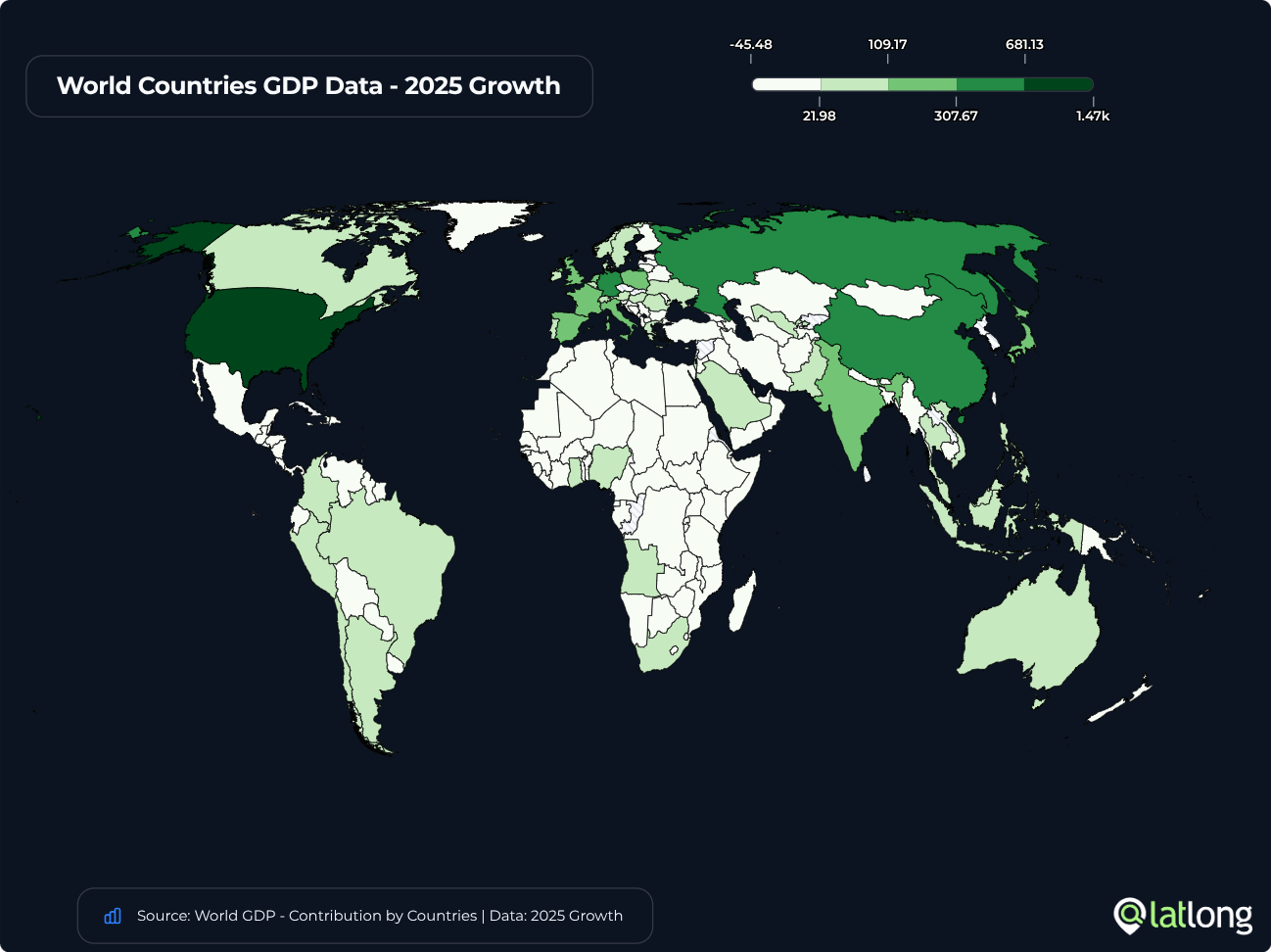1271x952 pixels.
Task: Click Angola on the map
Action: tap(641, 568)
